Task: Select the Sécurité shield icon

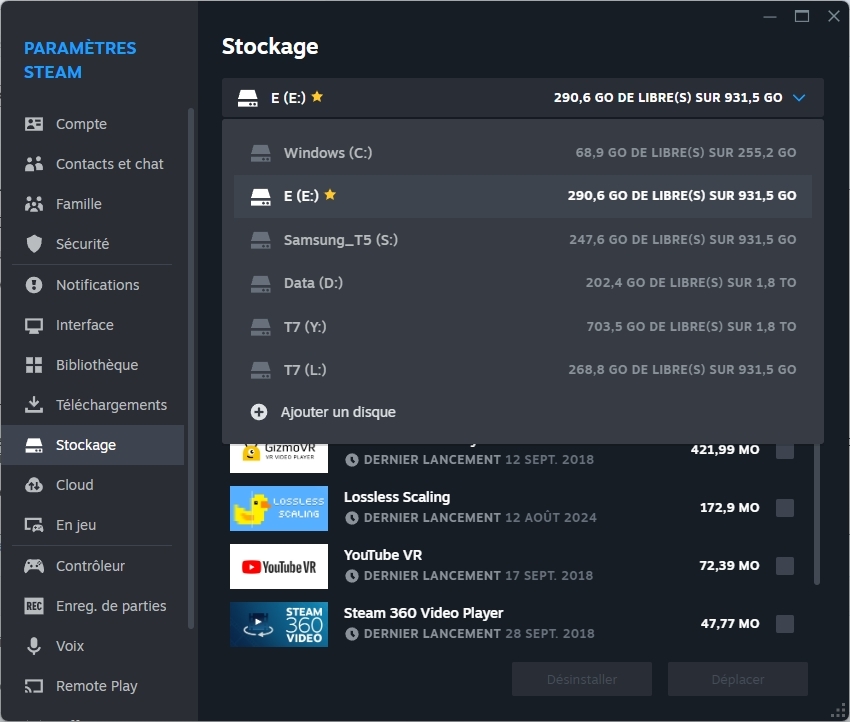Action: tap(34, 244)
